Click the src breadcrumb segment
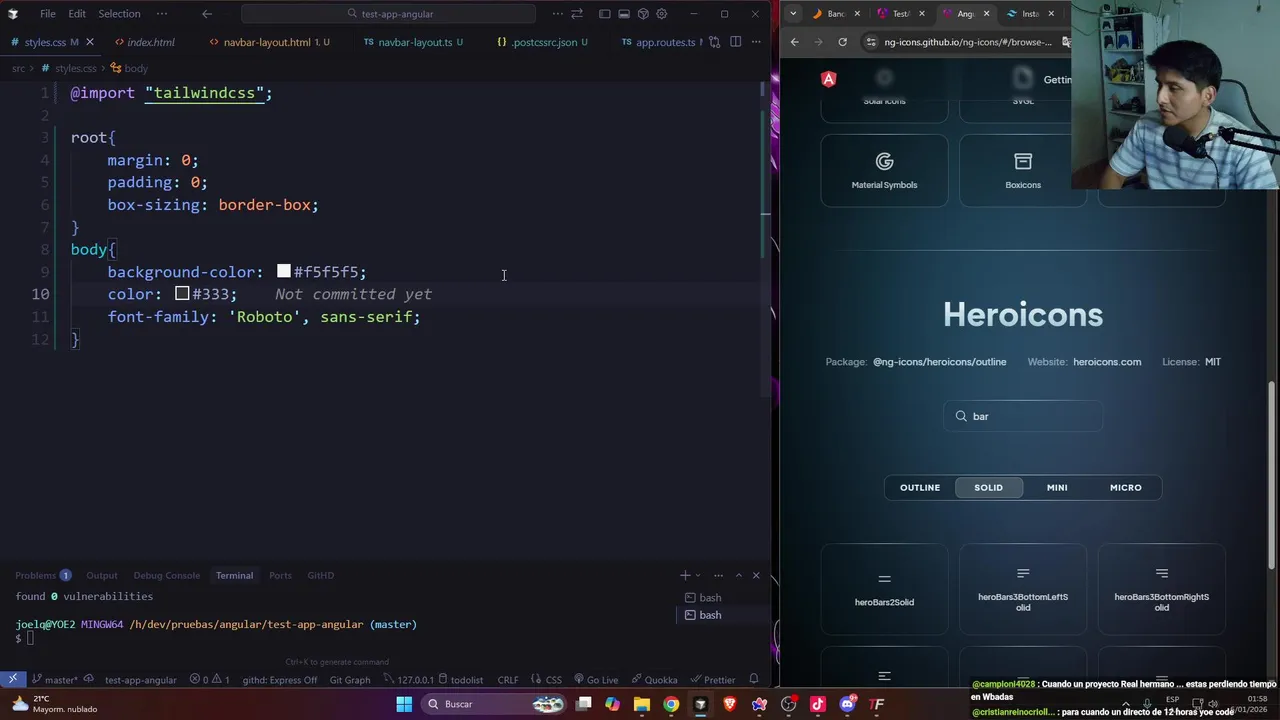Screen dimensions: 1280x720 click(18, 68)
